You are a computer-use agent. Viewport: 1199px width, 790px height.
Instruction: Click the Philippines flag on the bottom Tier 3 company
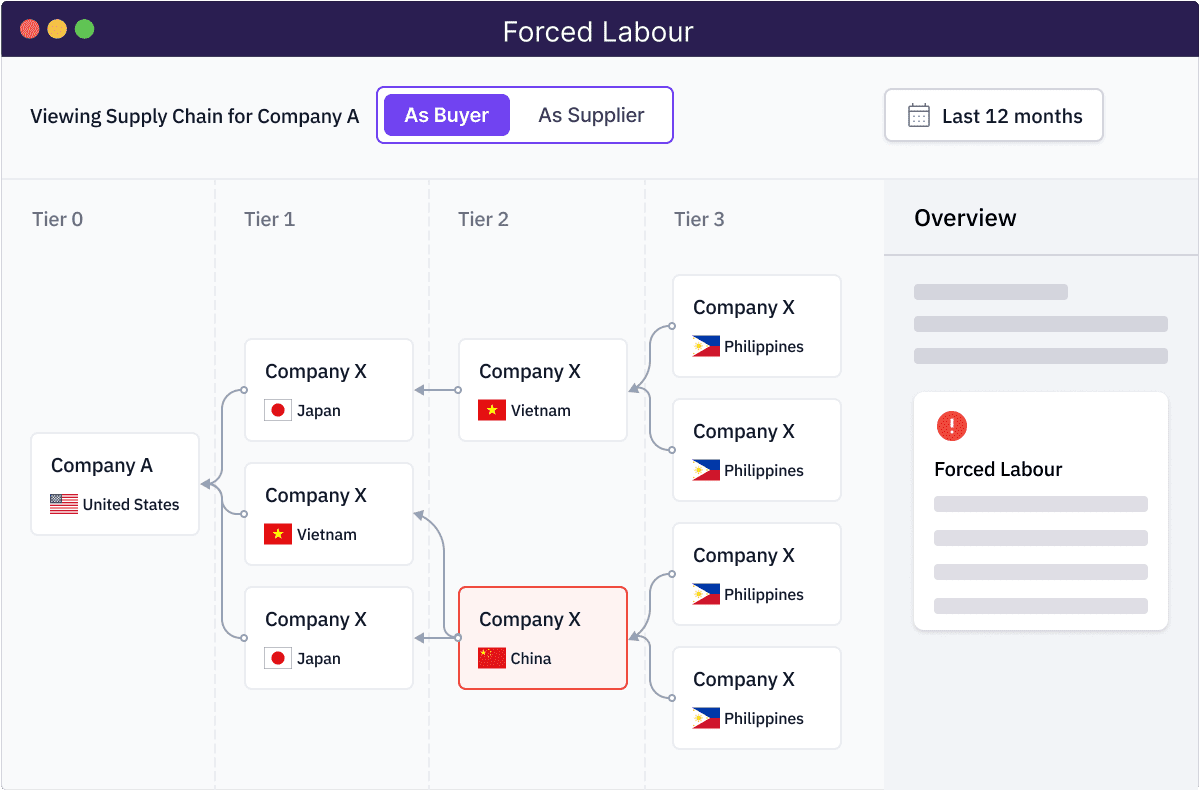pyautogui.click(x=705, y=717)
